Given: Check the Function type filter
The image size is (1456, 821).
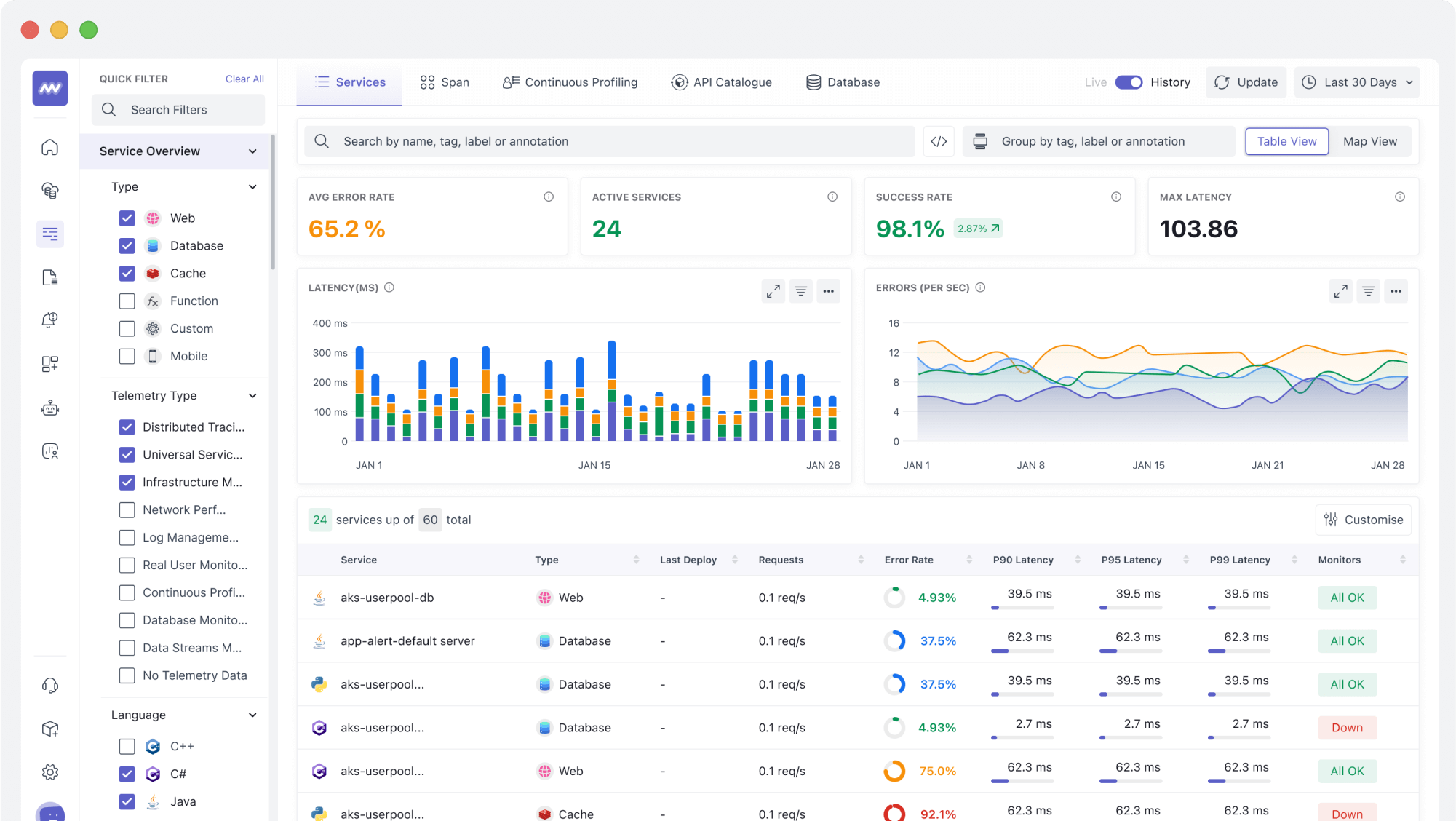Looking at the screenshot, I should coord(127,300).
